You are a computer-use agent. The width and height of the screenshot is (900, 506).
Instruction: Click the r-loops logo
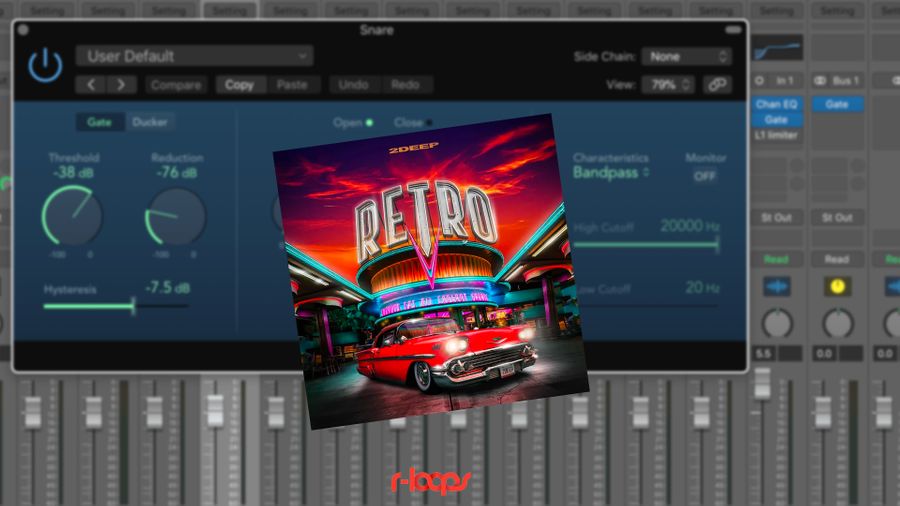point(431,482)
